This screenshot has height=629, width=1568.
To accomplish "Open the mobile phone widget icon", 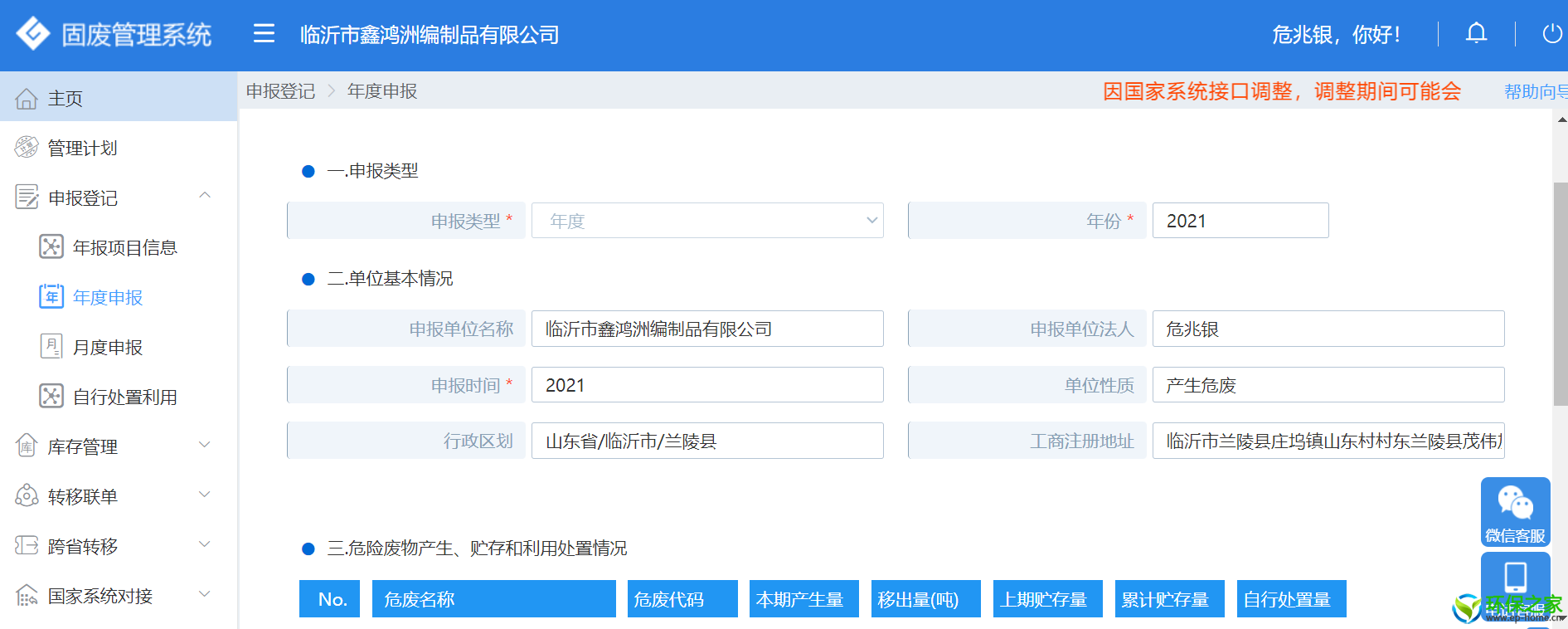I will point(1515,579).
